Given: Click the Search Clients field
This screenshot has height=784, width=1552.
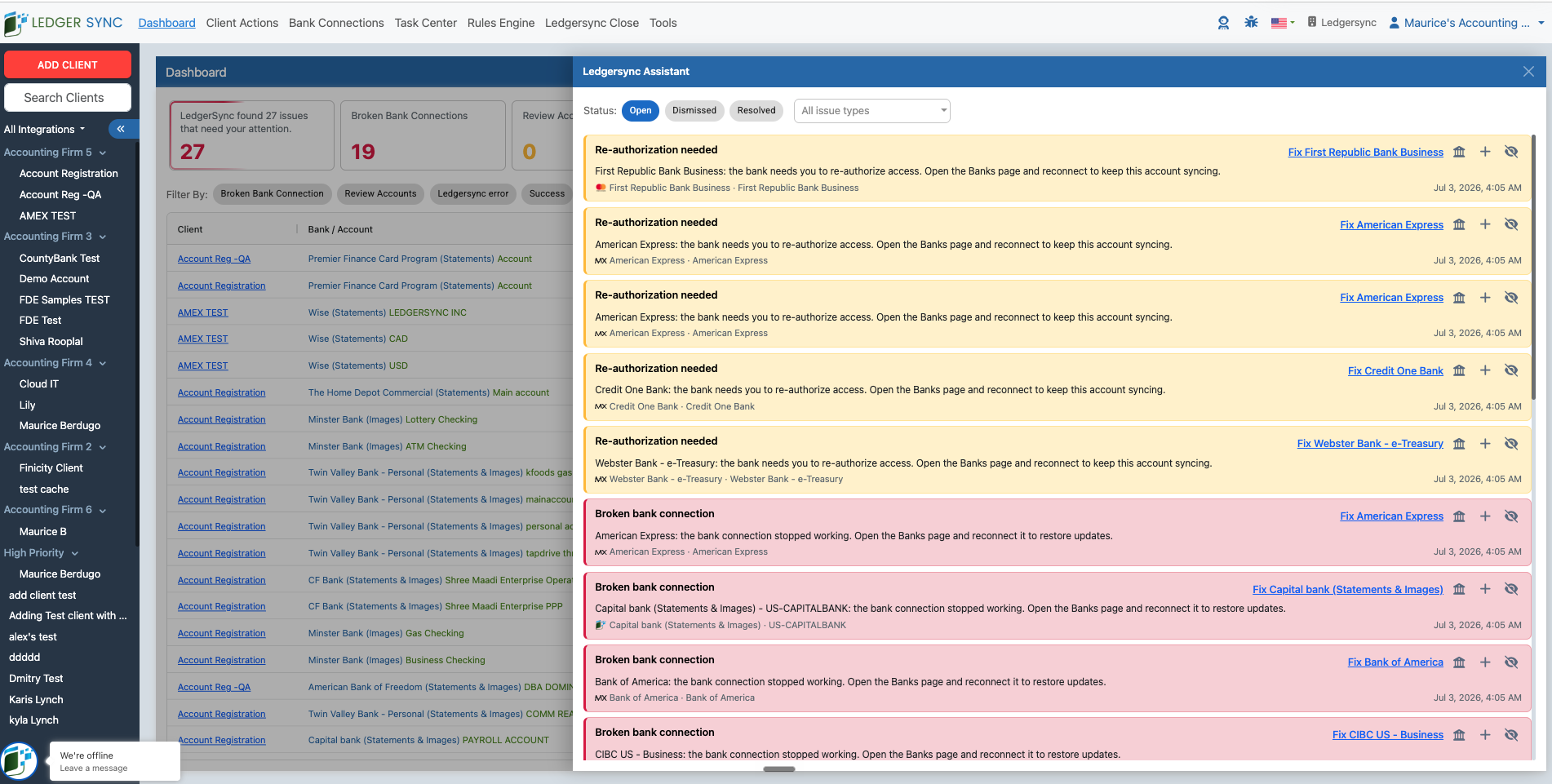Looking at the screenshot, I should pyautogui.click(x=68, y=98).
